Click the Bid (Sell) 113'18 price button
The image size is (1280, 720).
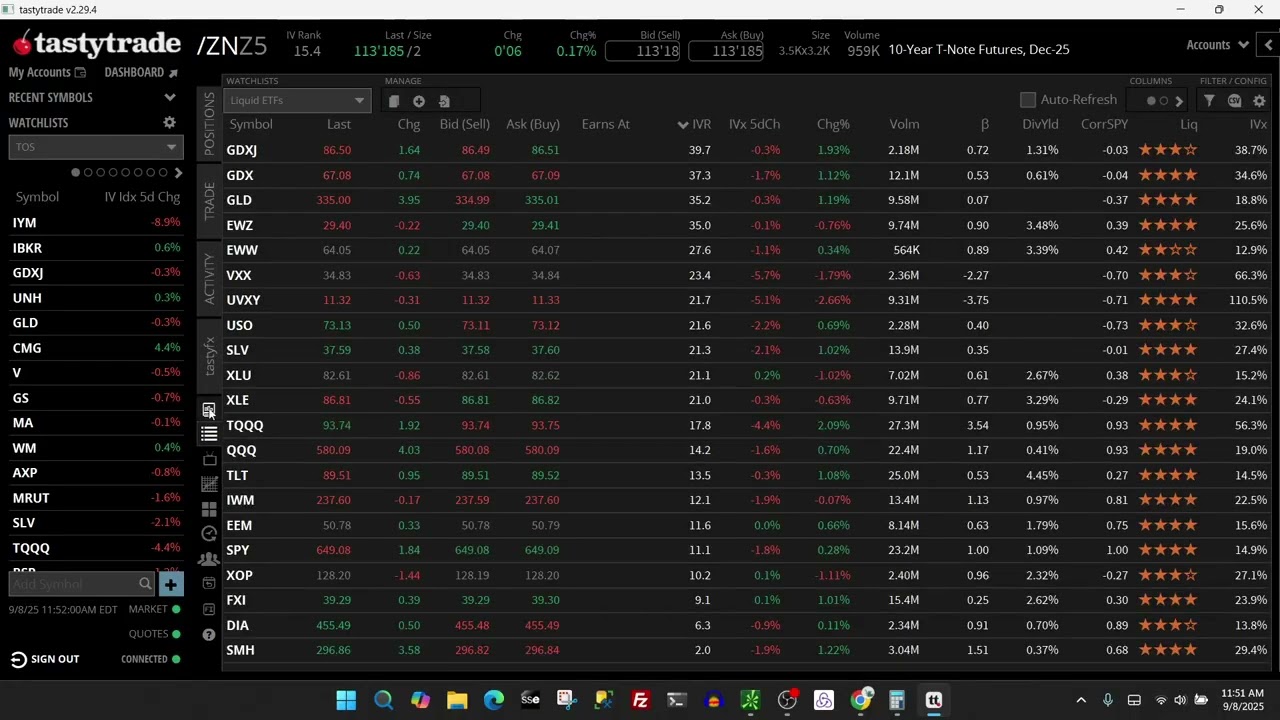(x=642, y=51)
